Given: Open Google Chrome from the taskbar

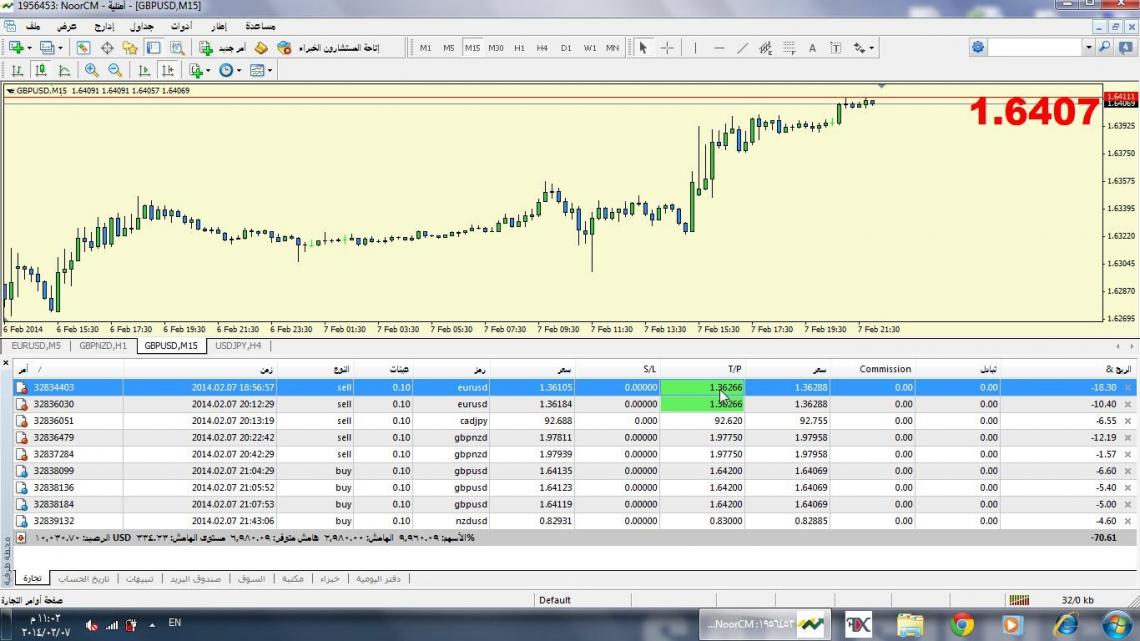Looking at the screenshot, I should [x=962, y=625].
